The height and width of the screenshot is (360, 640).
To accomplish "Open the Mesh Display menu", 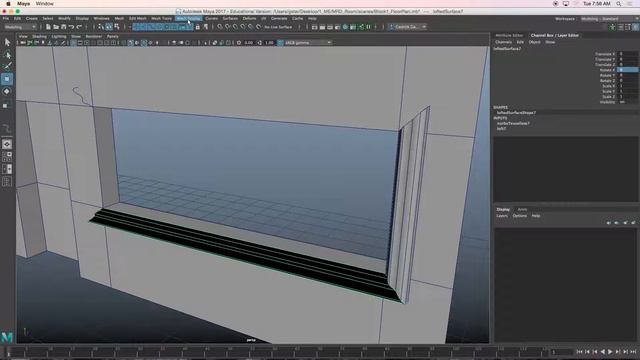I will [189, 18].
